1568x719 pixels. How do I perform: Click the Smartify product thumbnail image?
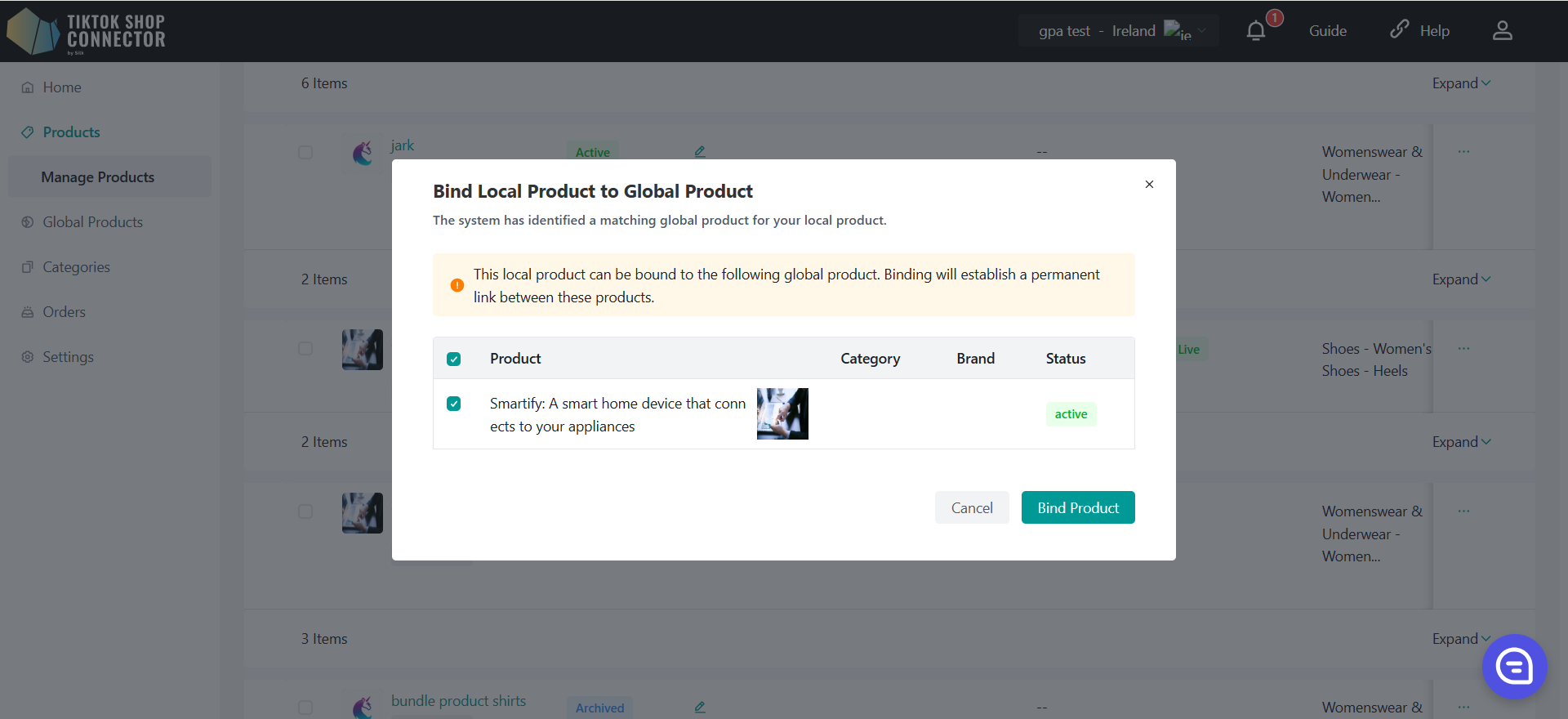[782, 414]
